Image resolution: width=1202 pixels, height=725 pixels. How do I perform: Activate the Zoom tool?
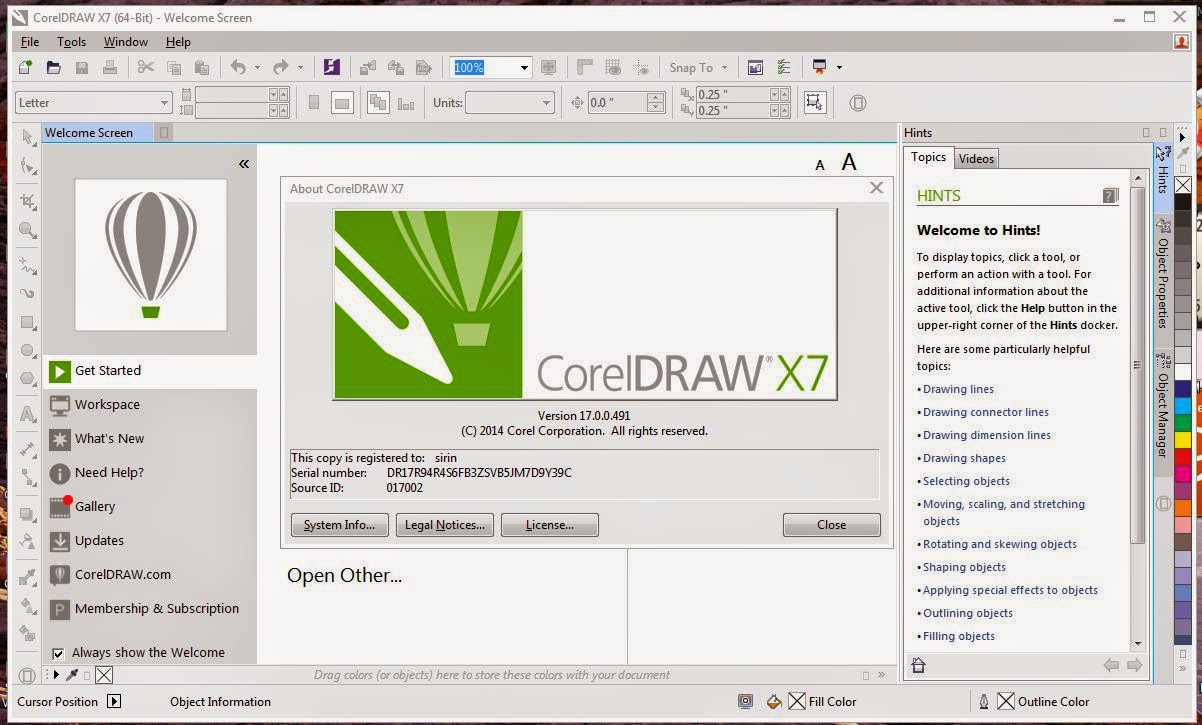[x=28, y=230]
